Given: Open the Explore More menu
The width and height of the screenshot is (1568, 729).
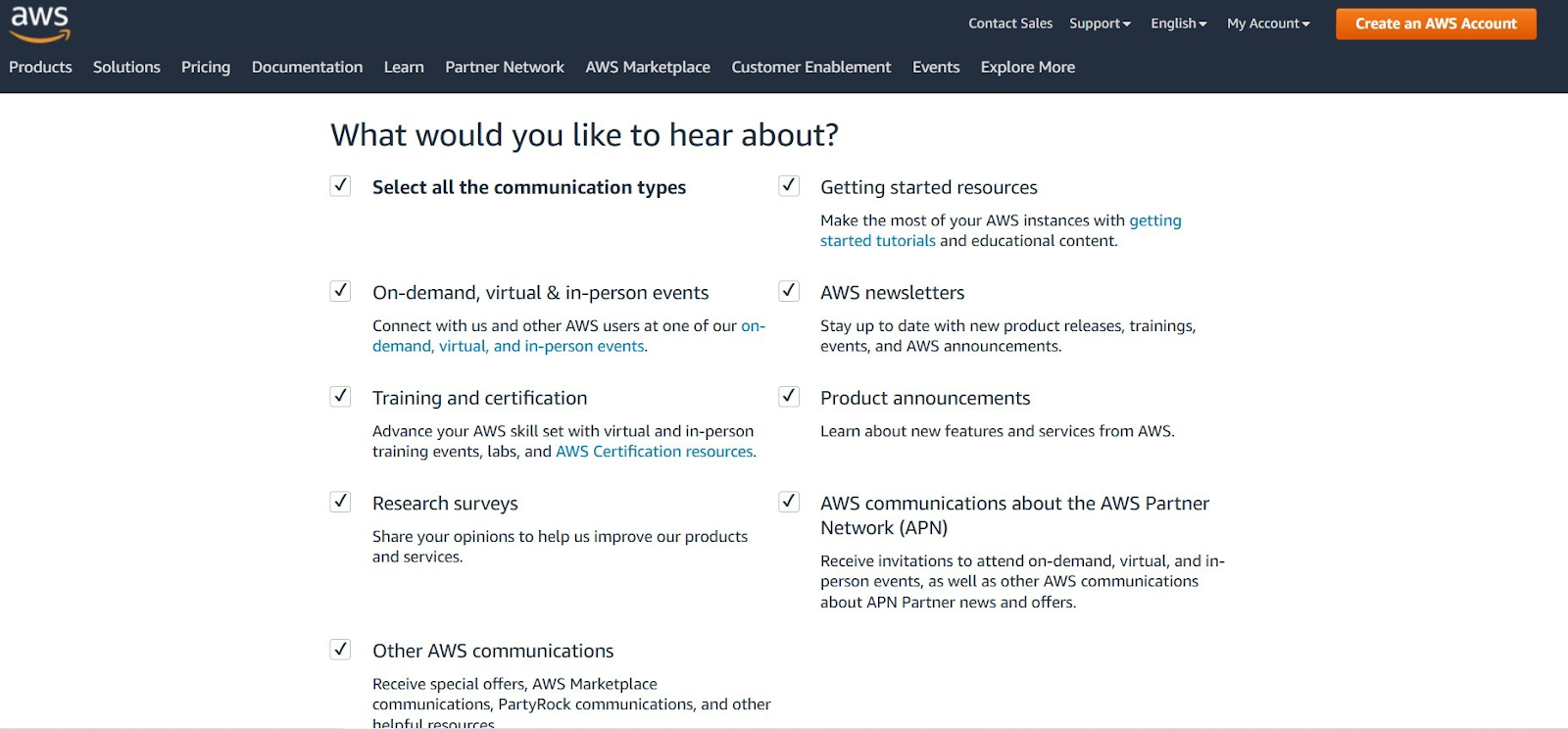Looking at the screenshot, I should [1028, 67].
